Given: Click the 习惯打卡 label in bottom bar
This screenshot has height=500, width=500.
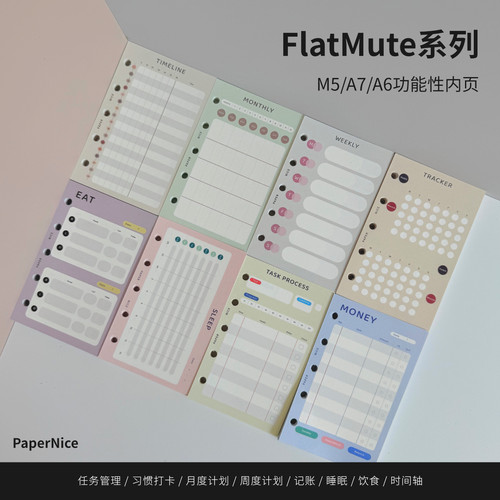Looking at the screenshot, I should tap(153, 481).
